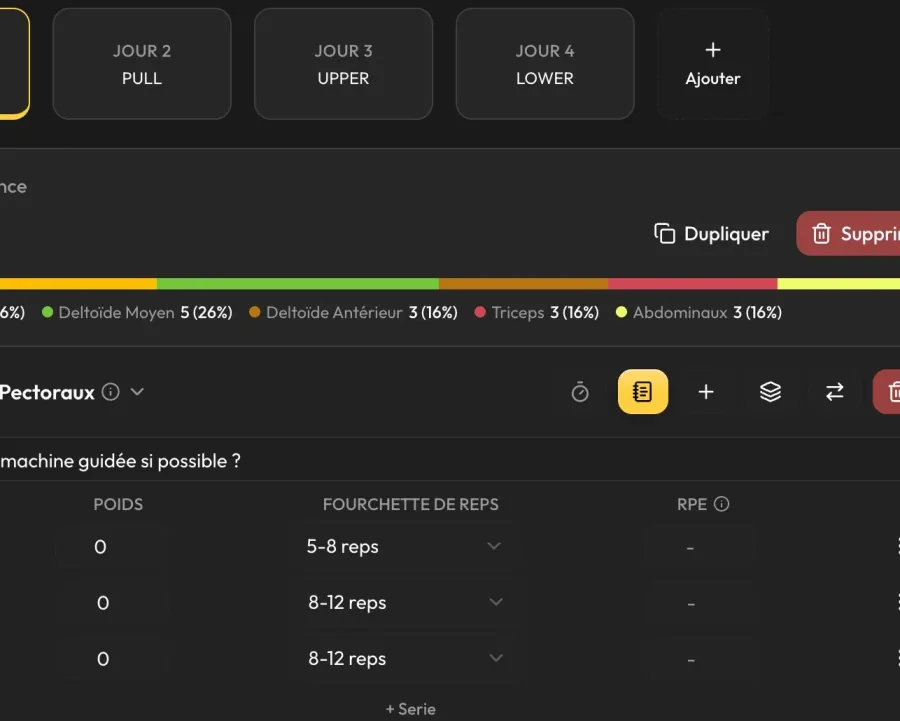This screenshot has height=721, width=900.
Task: Click the Deltoïde Antérieur 3 (16%) legend
Action: point(353,312)
